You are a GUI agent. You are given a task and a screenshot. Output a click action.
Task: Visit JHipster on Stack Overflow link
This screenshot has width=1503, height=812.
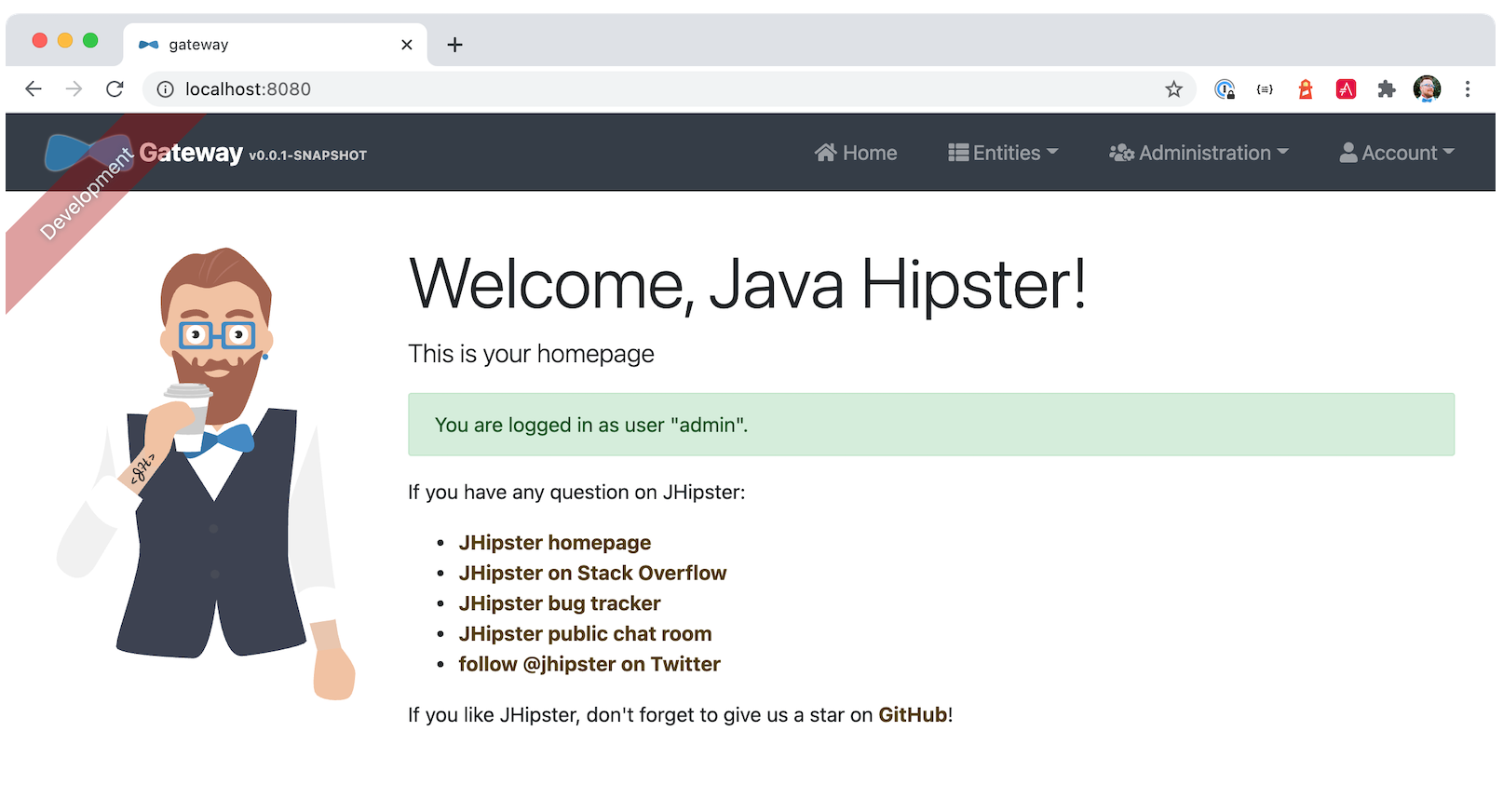click(592, 574)
